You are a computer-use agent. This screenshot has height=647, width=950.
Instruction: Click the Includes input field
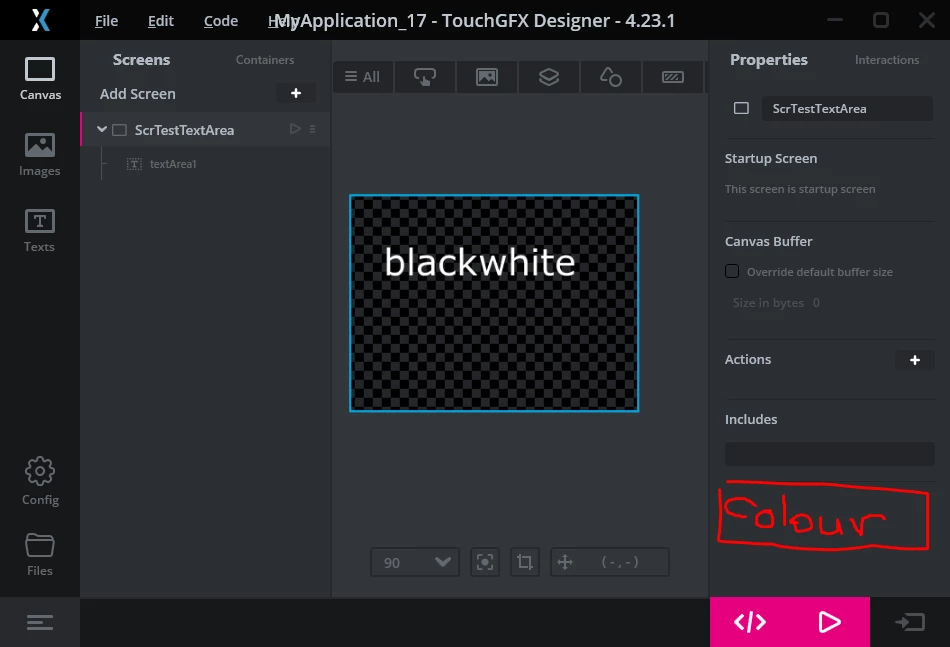[829, 454]
